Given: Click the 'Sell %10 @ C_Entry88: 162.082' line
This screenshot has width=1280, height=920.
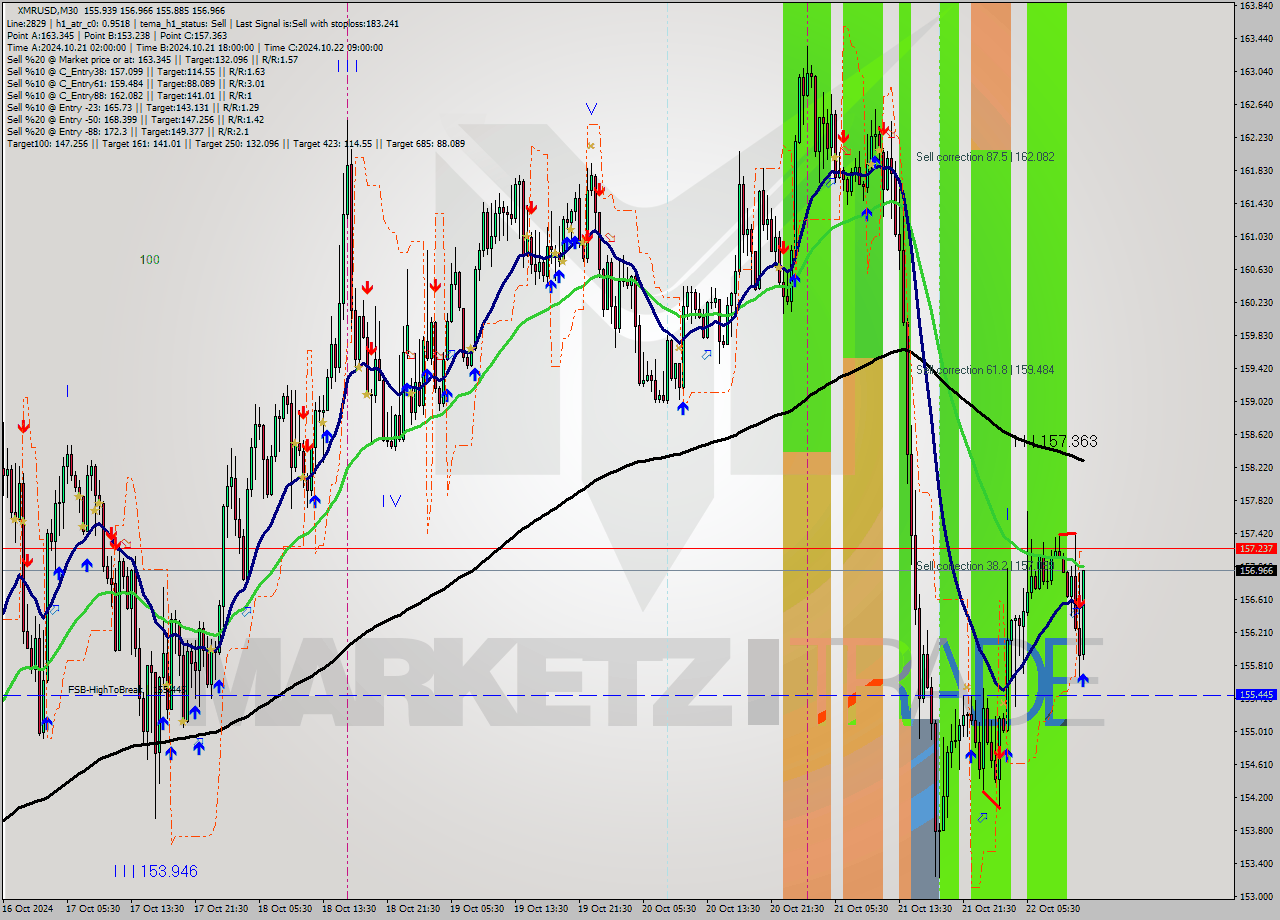Looking at the screenshot, I should pos(129,95).
